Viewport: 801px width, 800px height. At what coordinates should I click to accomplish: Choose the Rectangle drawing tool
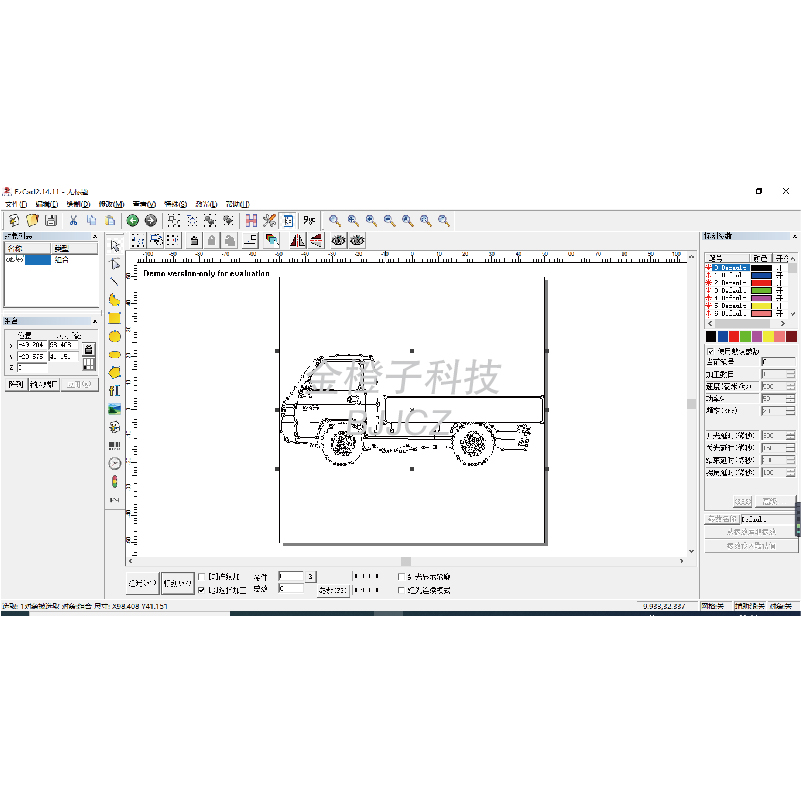[x=114, y=318]
